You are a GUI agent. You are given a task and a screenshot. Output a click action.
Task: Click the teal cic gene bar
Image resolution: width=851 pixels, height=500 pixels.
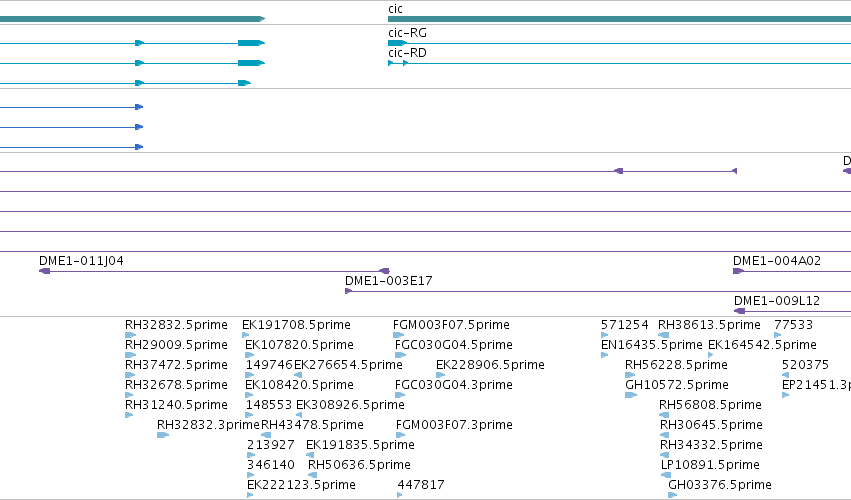coord(619,19)
